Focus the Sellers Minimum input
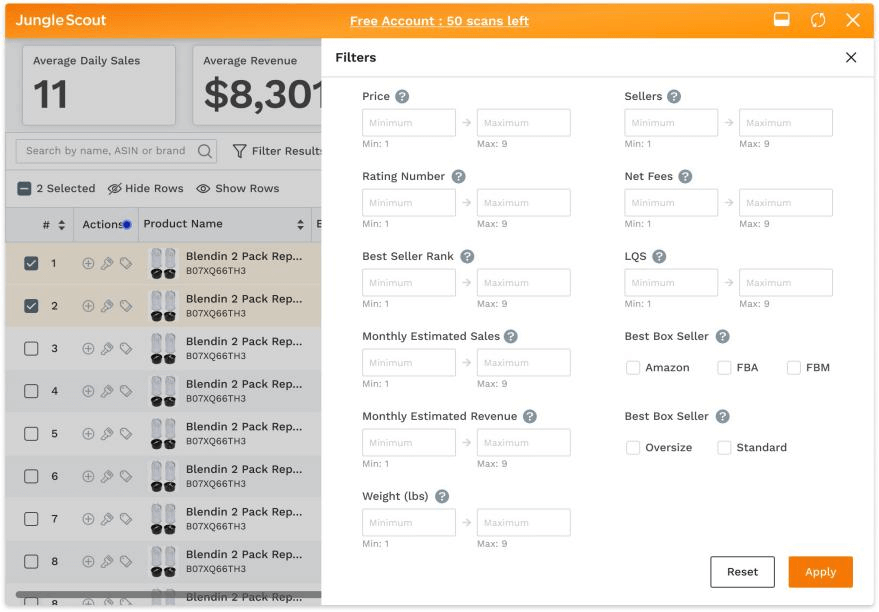Image resolution: width=879 pixels, height=612 pixels. tap(671, 123)
